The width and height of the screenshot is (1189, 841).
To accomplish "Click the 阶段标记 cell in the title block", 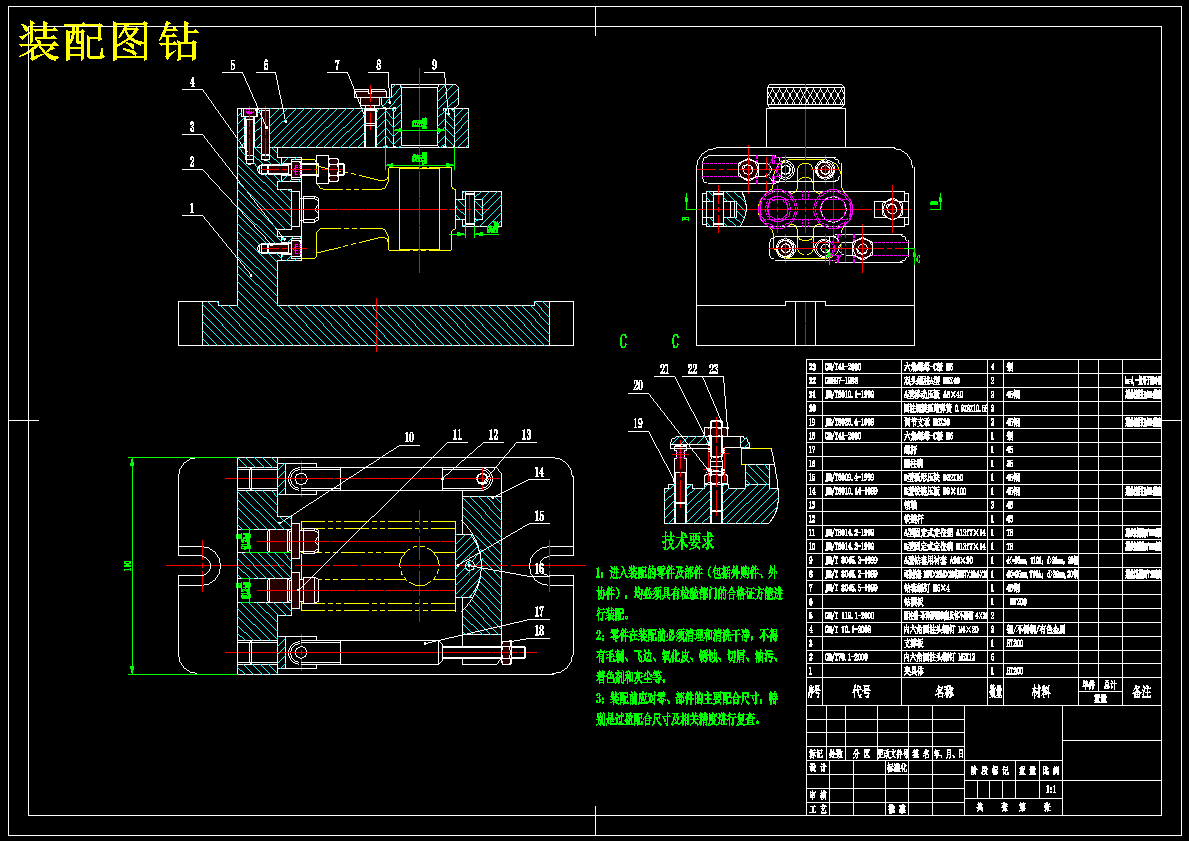I will coord(990,770).
